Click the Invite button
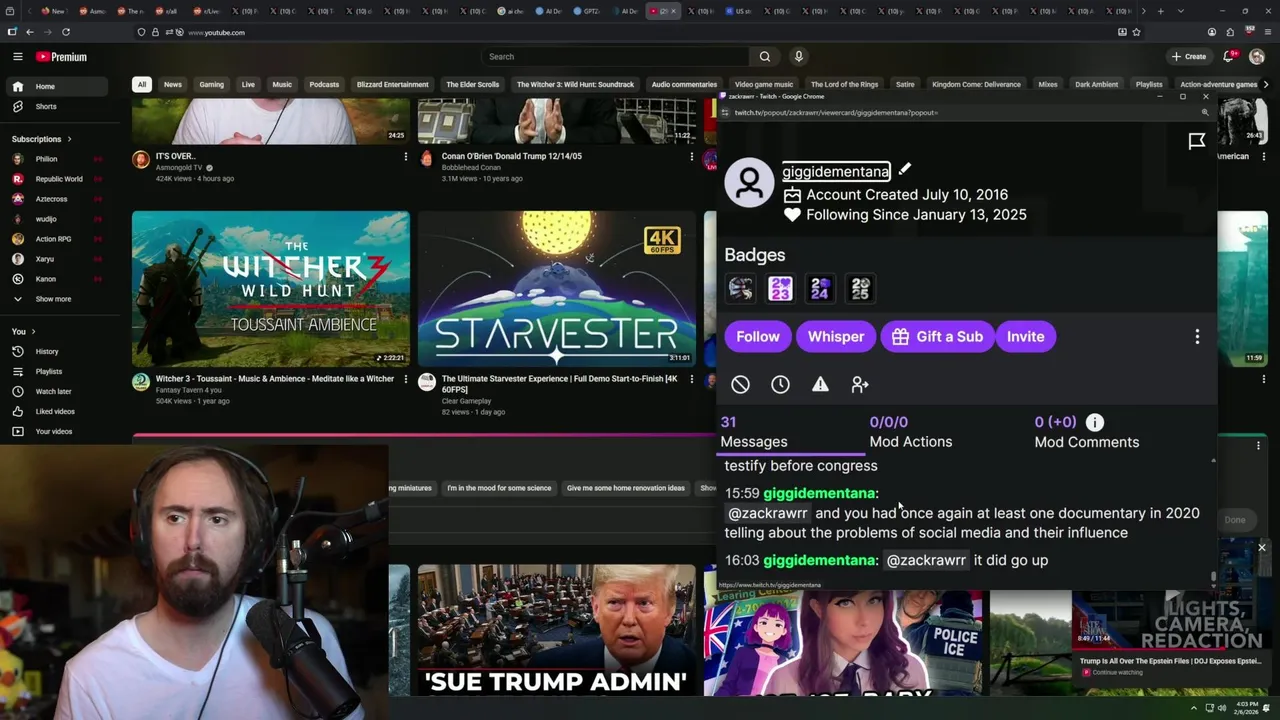 pos(1025,337)
